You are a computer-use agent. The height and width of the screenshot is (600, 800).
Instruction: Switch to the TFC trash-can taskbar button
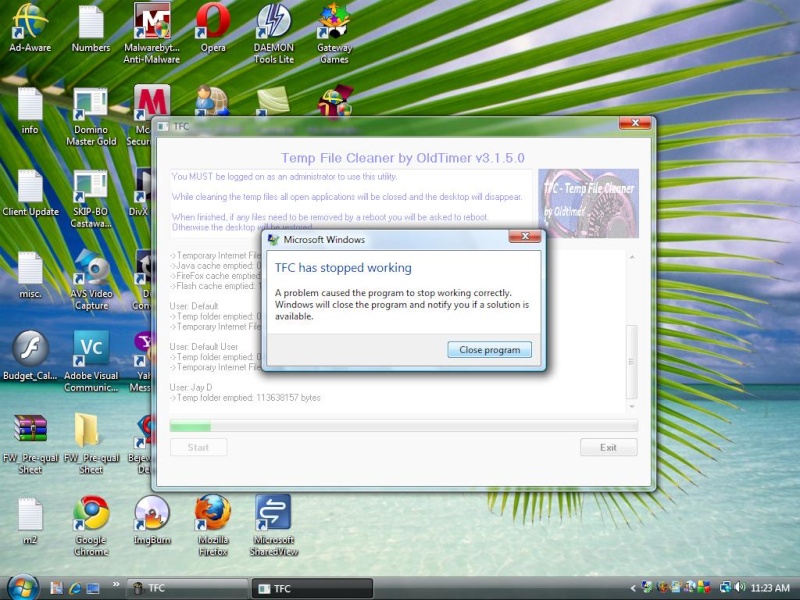click(x=187, y=588)
